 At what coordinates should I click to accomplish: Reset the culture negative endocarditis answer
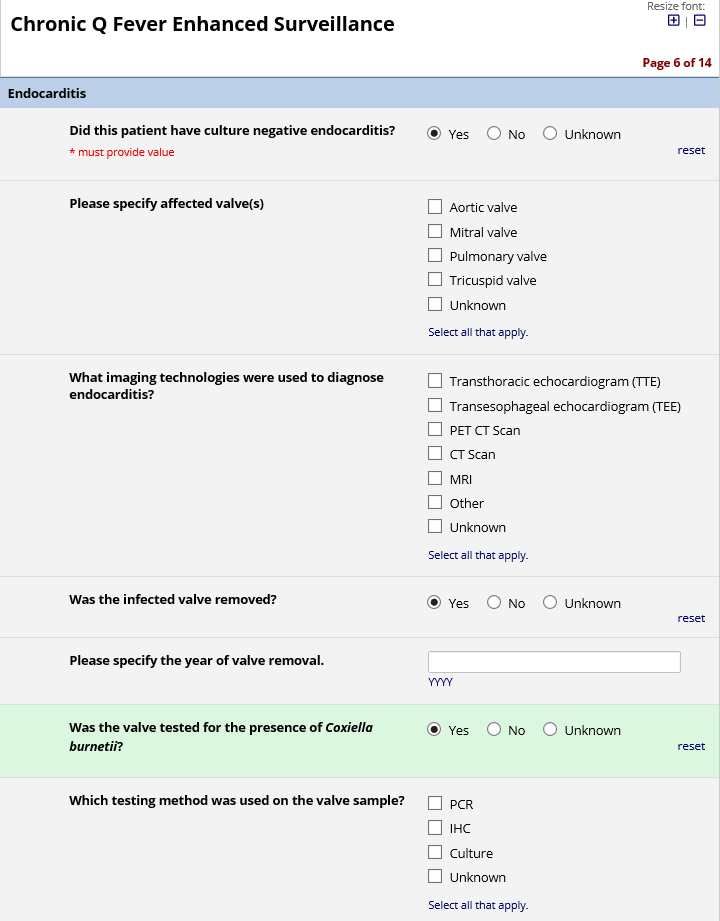pyautogui.click(x=691, y=150)
